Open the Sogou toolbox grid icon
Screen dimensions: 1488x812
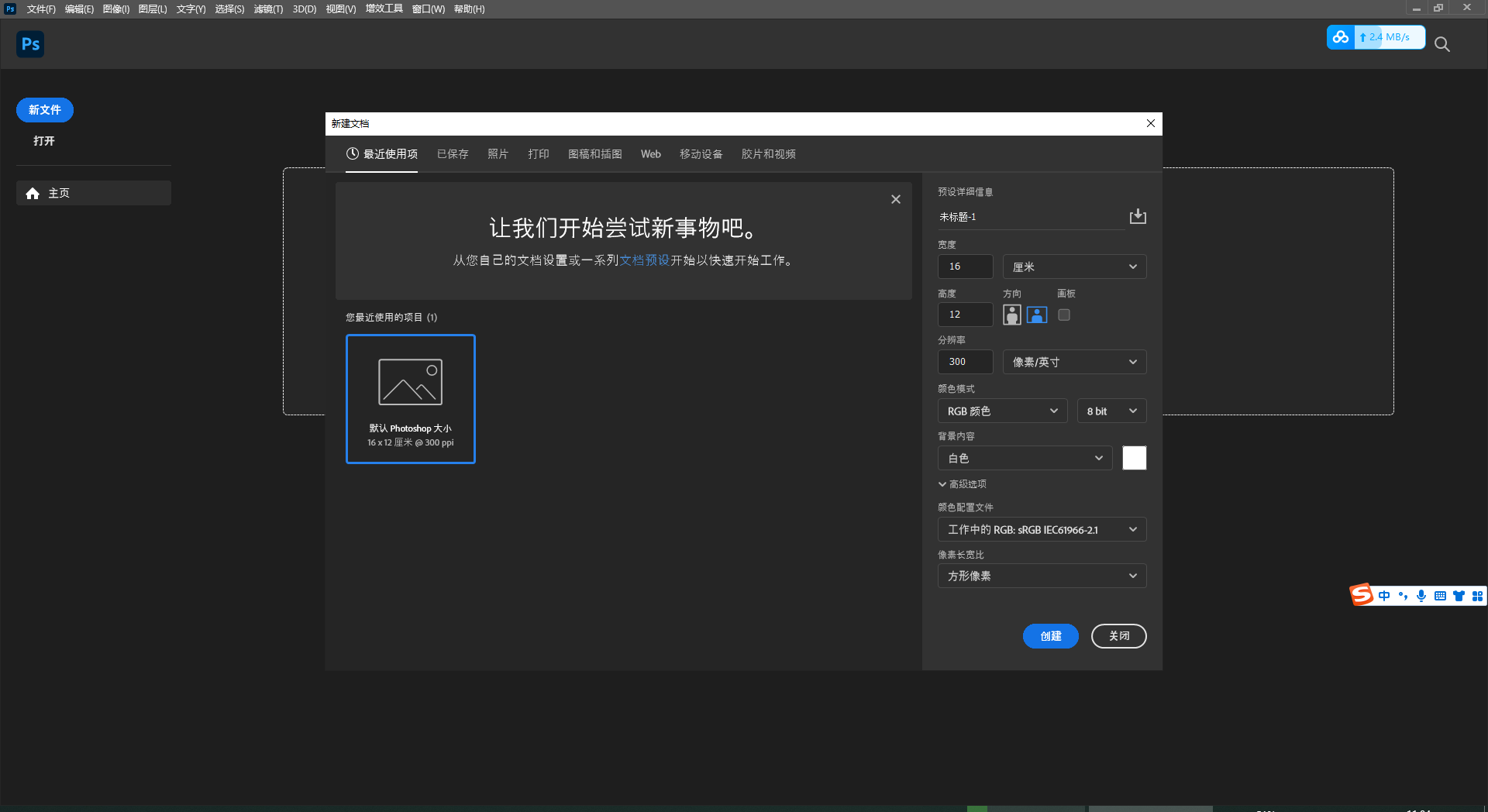pyautogui.click(x=1477, y=596)
